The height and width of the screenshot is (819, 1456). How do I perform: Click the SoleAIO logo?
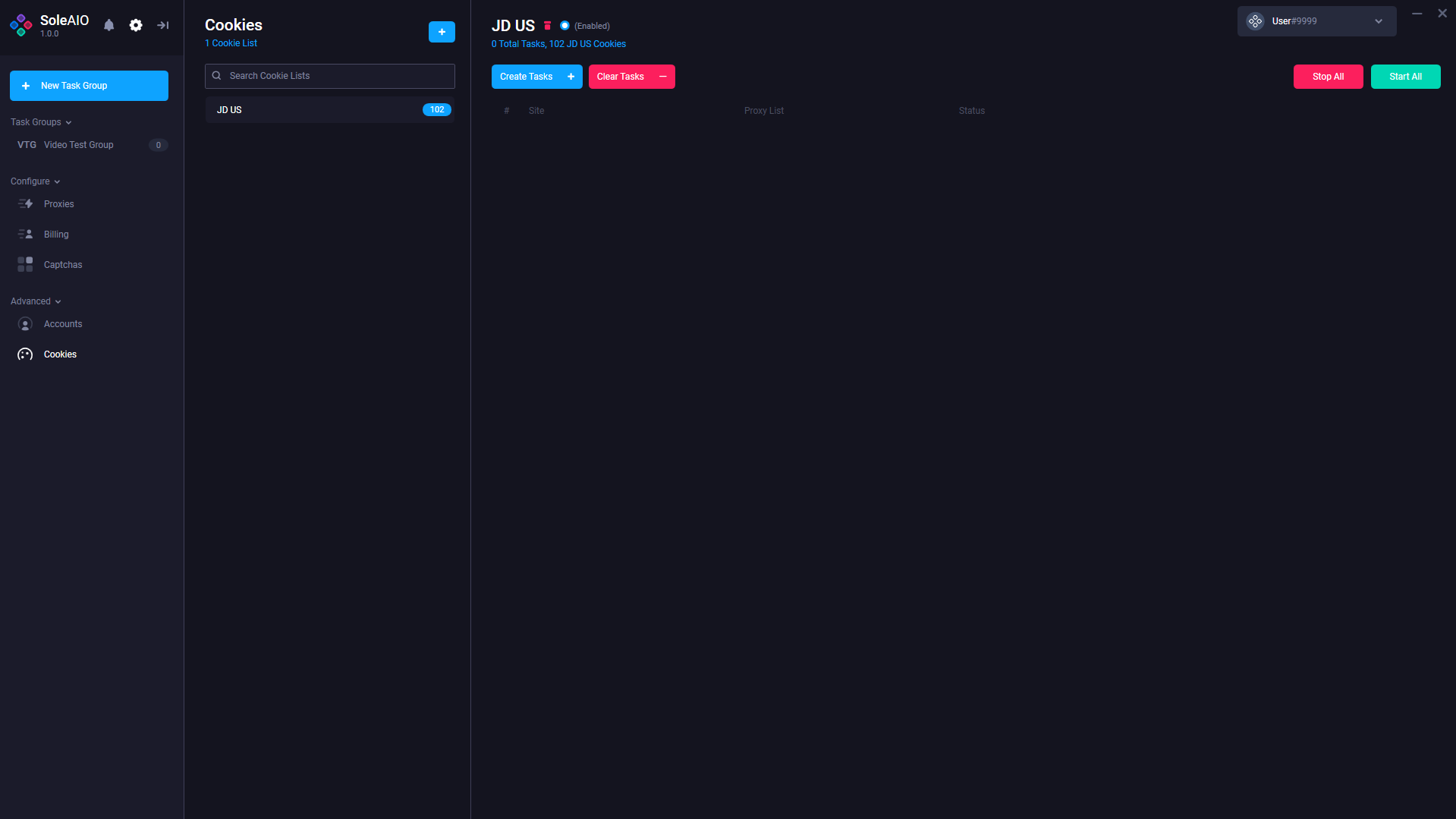pyautogui.click(x=21, y=25)
